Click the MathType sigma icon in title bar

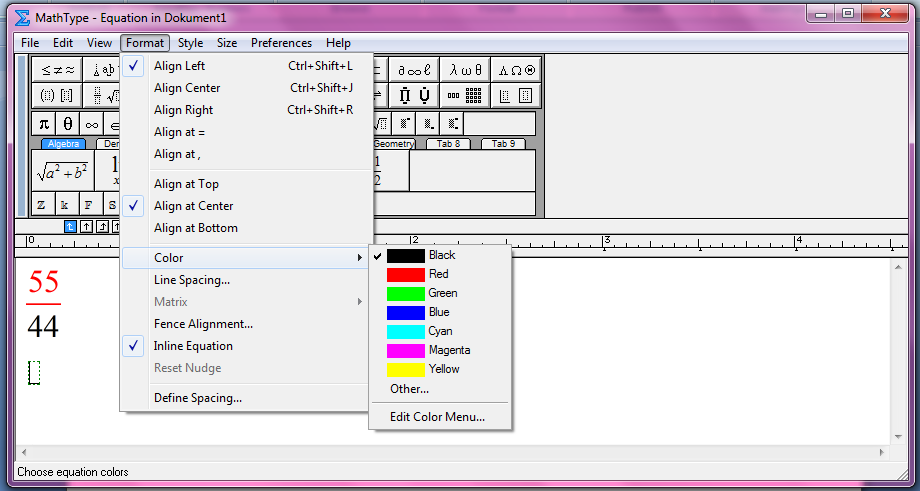22,18
